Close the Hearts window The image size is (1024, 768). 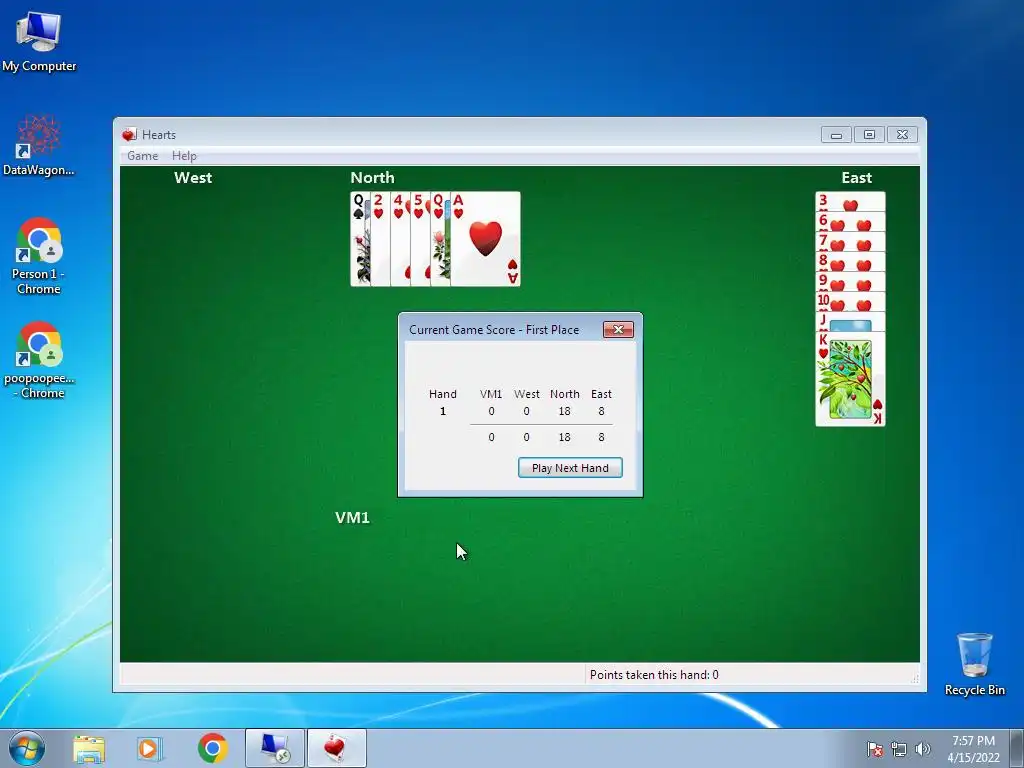click(x=903, y=135)
